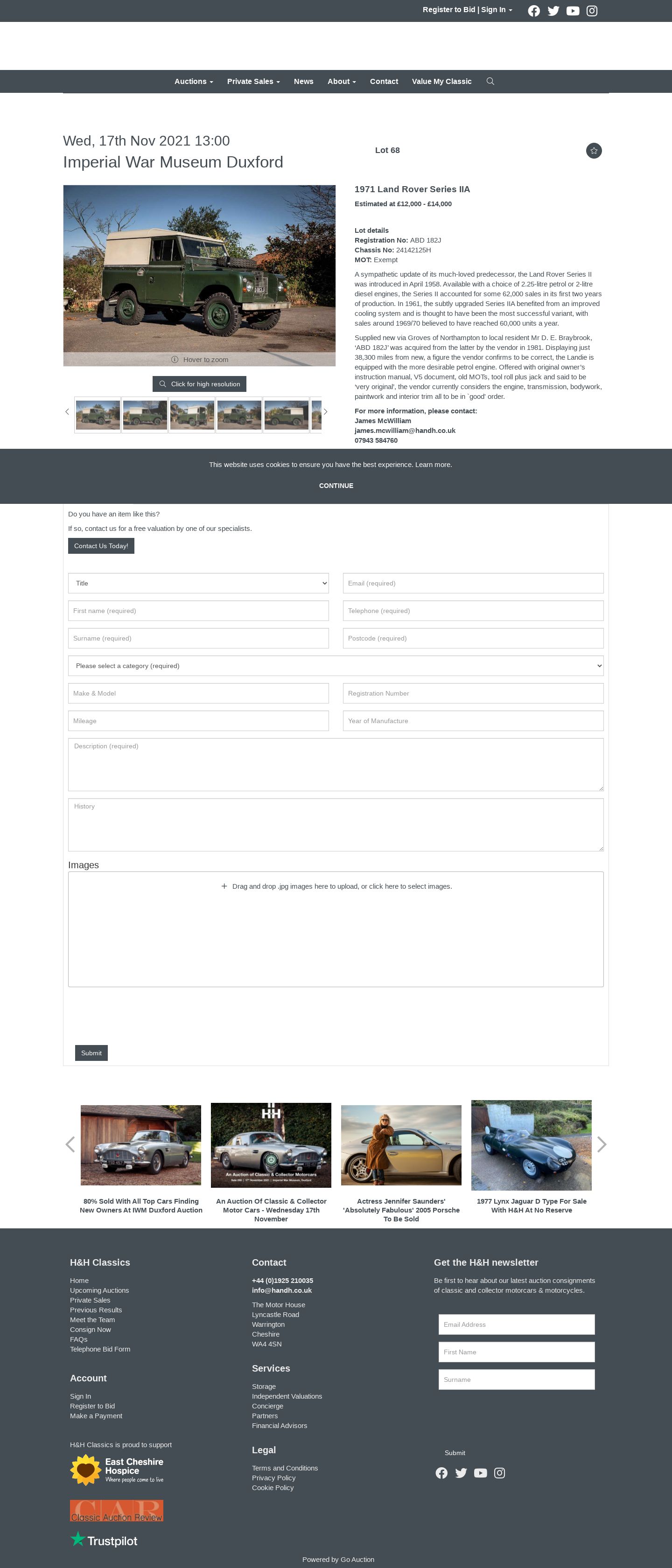
Task: Focus the Make & Model field
Action: tap(198, 693)
